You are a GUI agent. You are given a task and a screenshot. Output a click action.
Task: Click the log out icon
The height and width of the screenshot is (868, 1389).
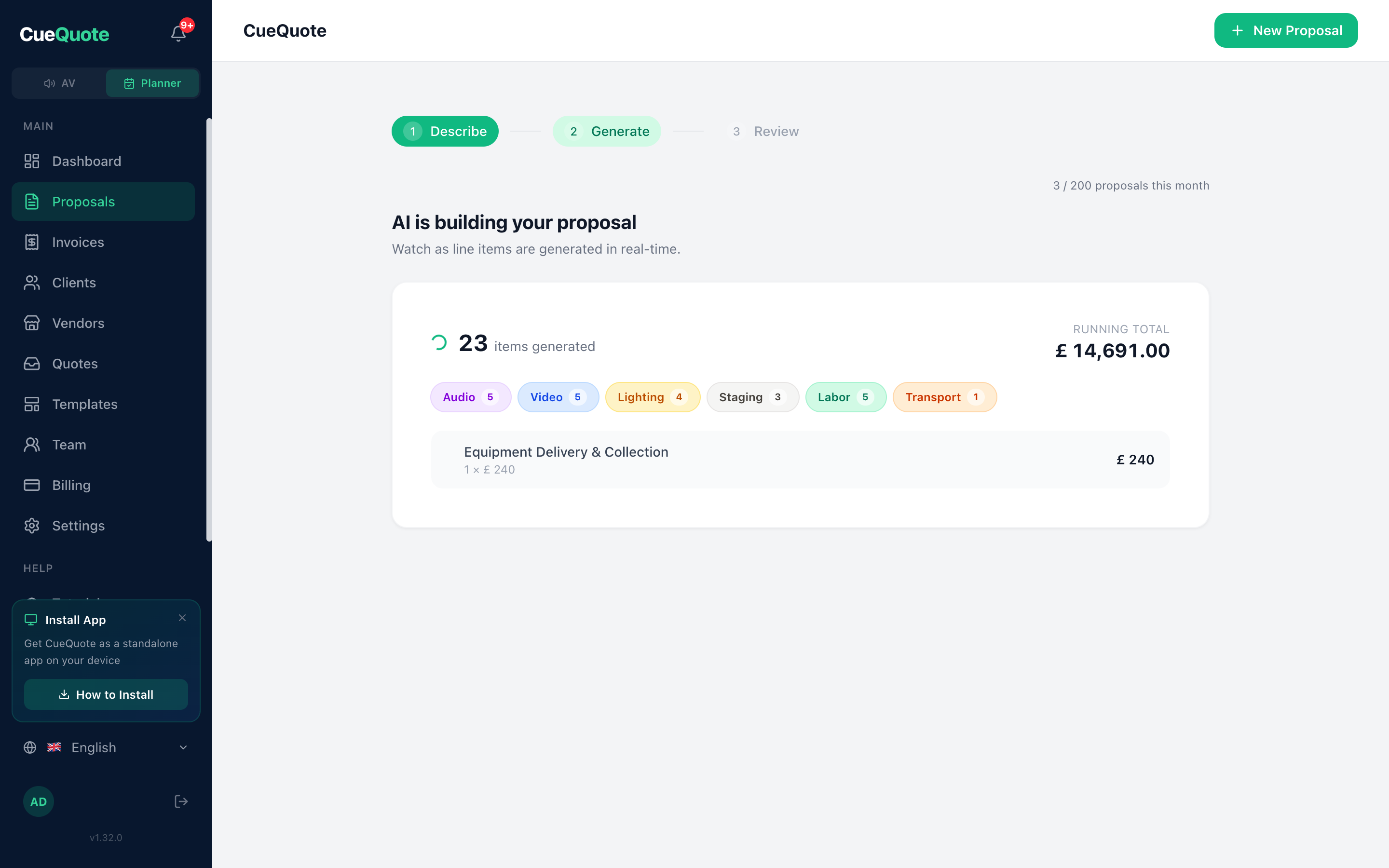tap(181, 801)
